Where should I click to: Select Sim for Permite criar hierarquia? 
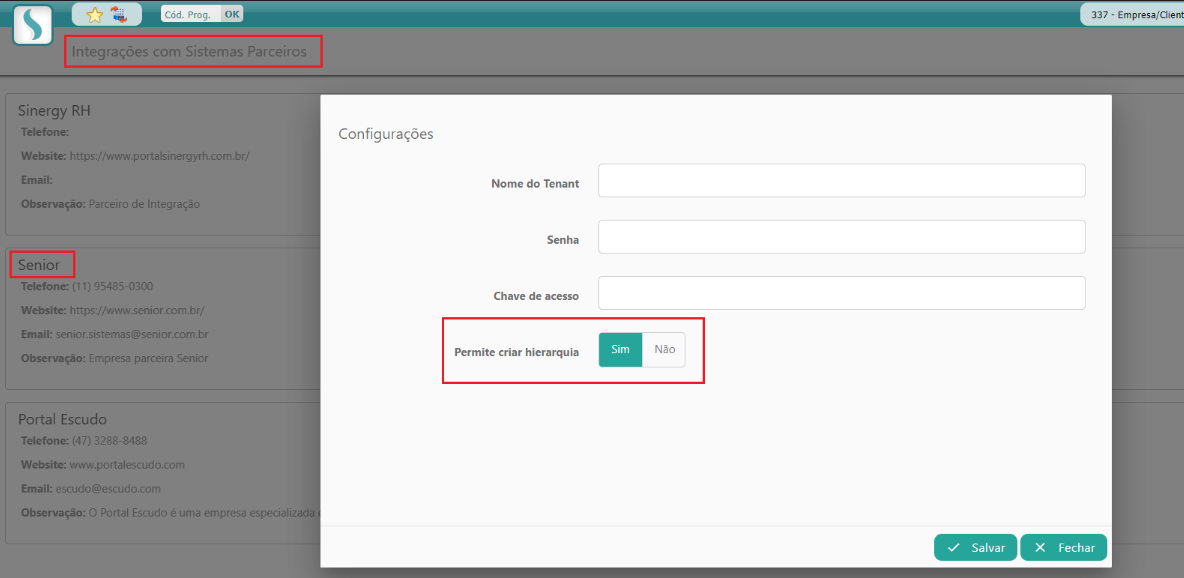coord(620,350)
